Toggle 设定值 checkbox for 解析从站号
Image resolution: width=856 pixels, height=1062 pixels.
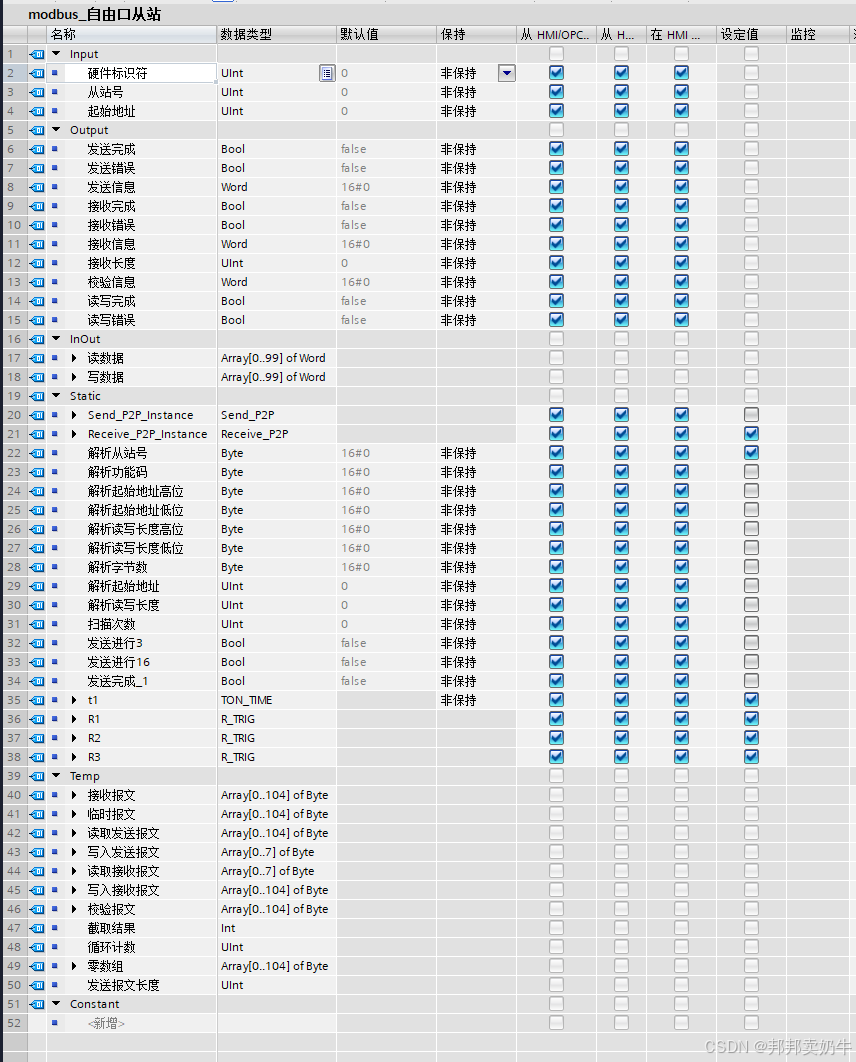[x=751, y=452]
